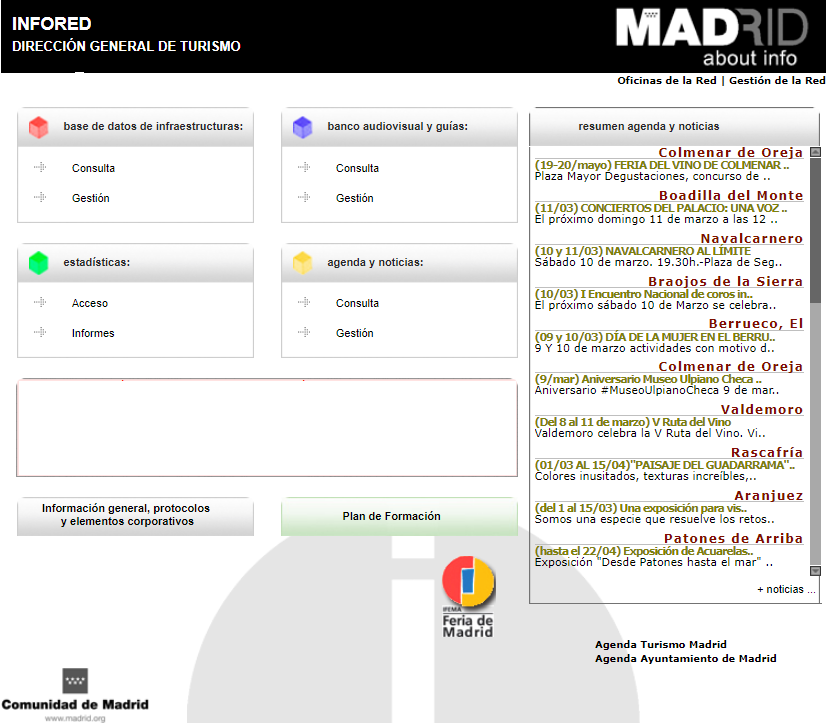Click bullet icon beside infrastructure Consulta
This screenshot has width=840, height=727.
click(40, 168)
